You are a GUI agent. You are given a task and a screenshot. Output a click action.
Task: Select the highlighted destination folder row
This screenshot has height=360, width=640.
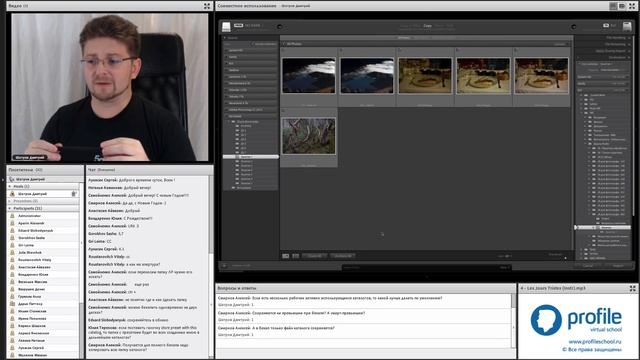coord(603,227)
